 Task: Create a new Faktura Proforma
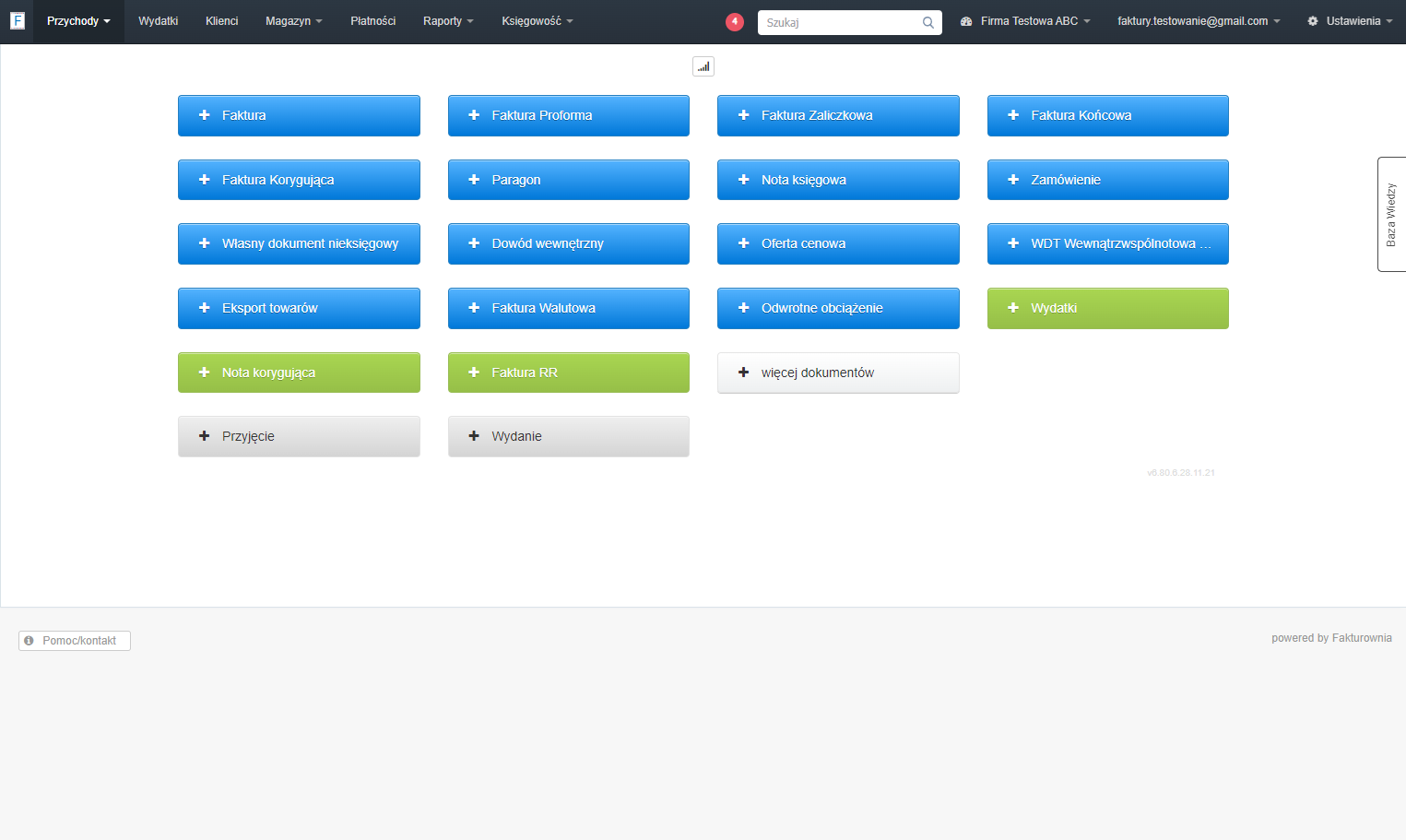[569, 115]
